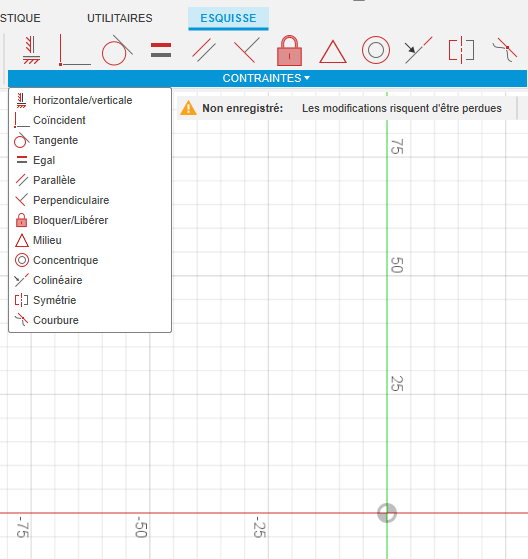Select the triangle Midpoint toolbar icon
Screen dimensions: 528x559
[x=333, y=52]
